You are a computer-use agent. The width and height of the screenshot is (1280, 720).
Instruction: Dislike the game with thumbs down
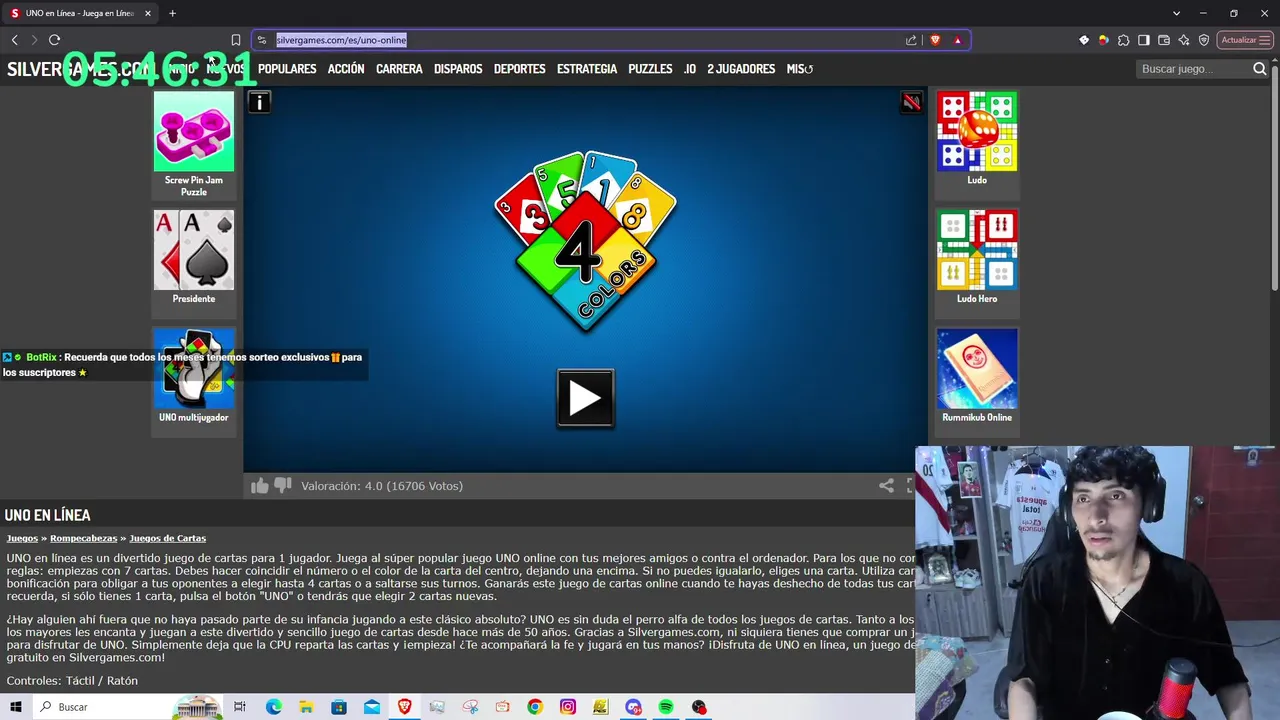[283, 485]
